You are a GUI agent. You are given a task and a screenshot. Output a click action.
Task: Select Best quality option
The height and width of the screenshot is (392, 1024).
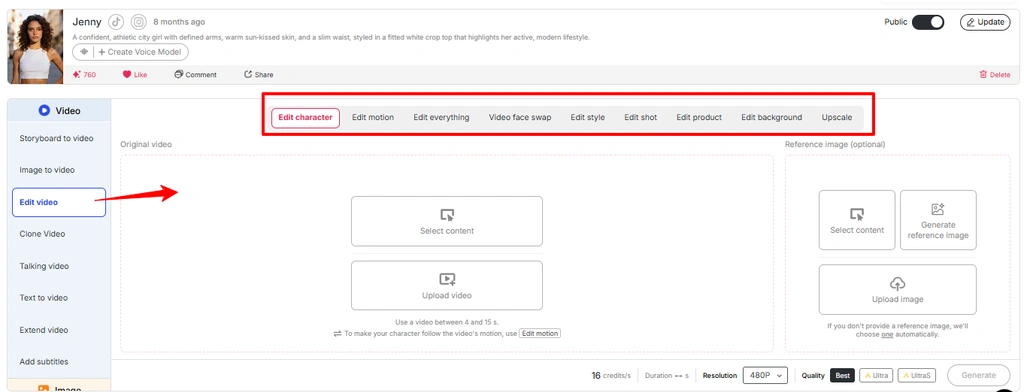(x=842, y=375)
